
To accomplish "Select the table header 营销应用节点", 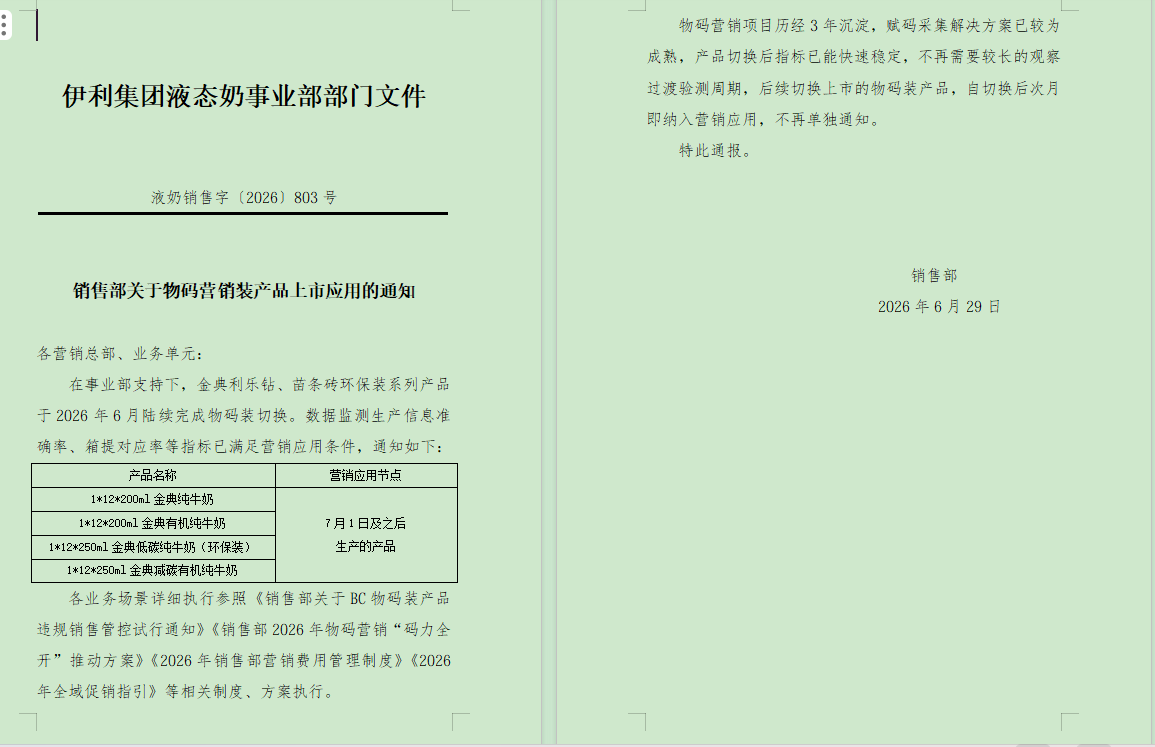I will tap(365, 475).
